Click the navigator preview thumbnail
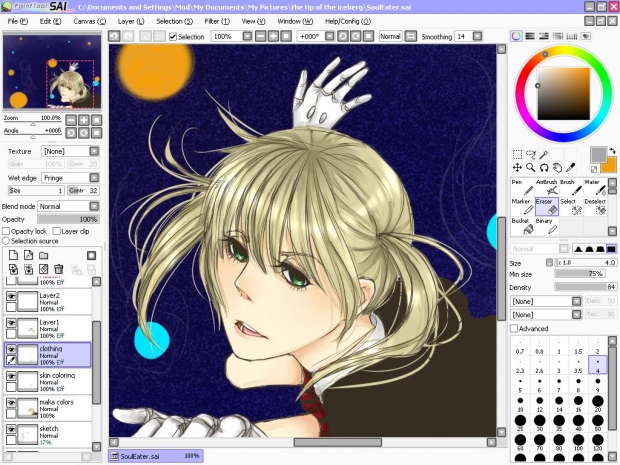This screenshot has width=620, height=465. 52,72
